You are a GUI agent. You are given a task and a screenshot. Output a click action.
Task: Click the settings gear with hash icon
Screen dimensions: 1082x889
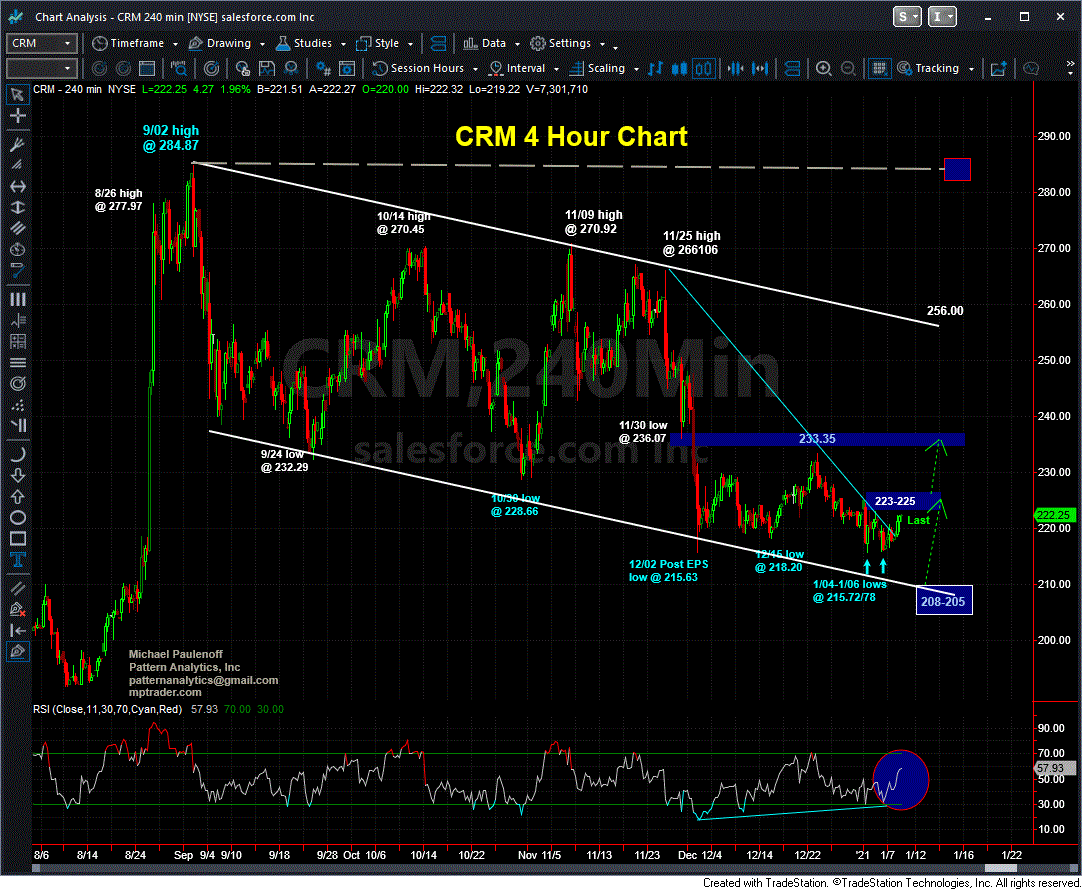[x=323, y=68]
